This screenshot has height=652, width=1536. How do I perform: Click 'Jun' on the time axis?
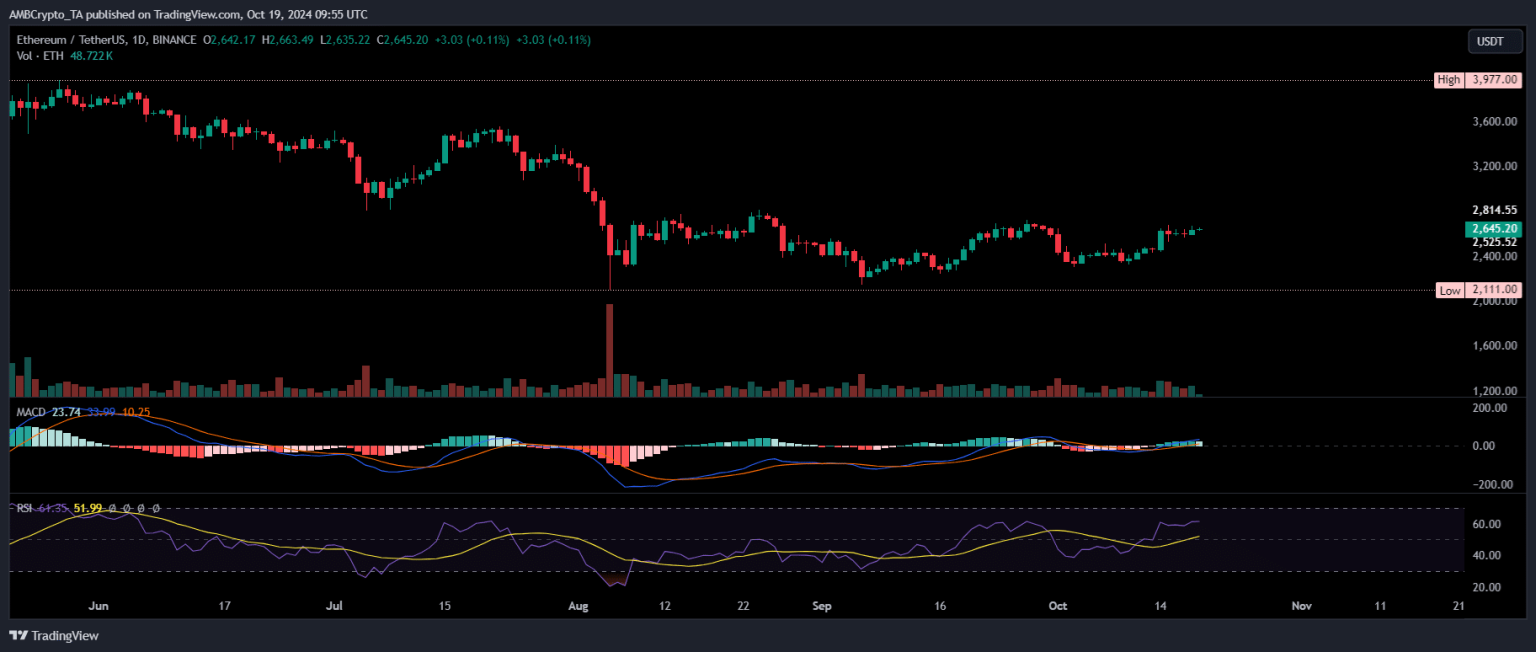[x=98, y=606]
